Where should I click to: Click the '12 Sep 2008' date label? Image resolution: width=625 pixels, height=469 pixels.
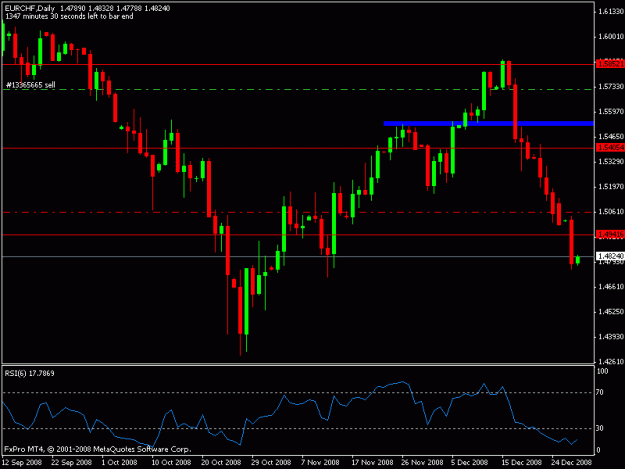(22, 462)
